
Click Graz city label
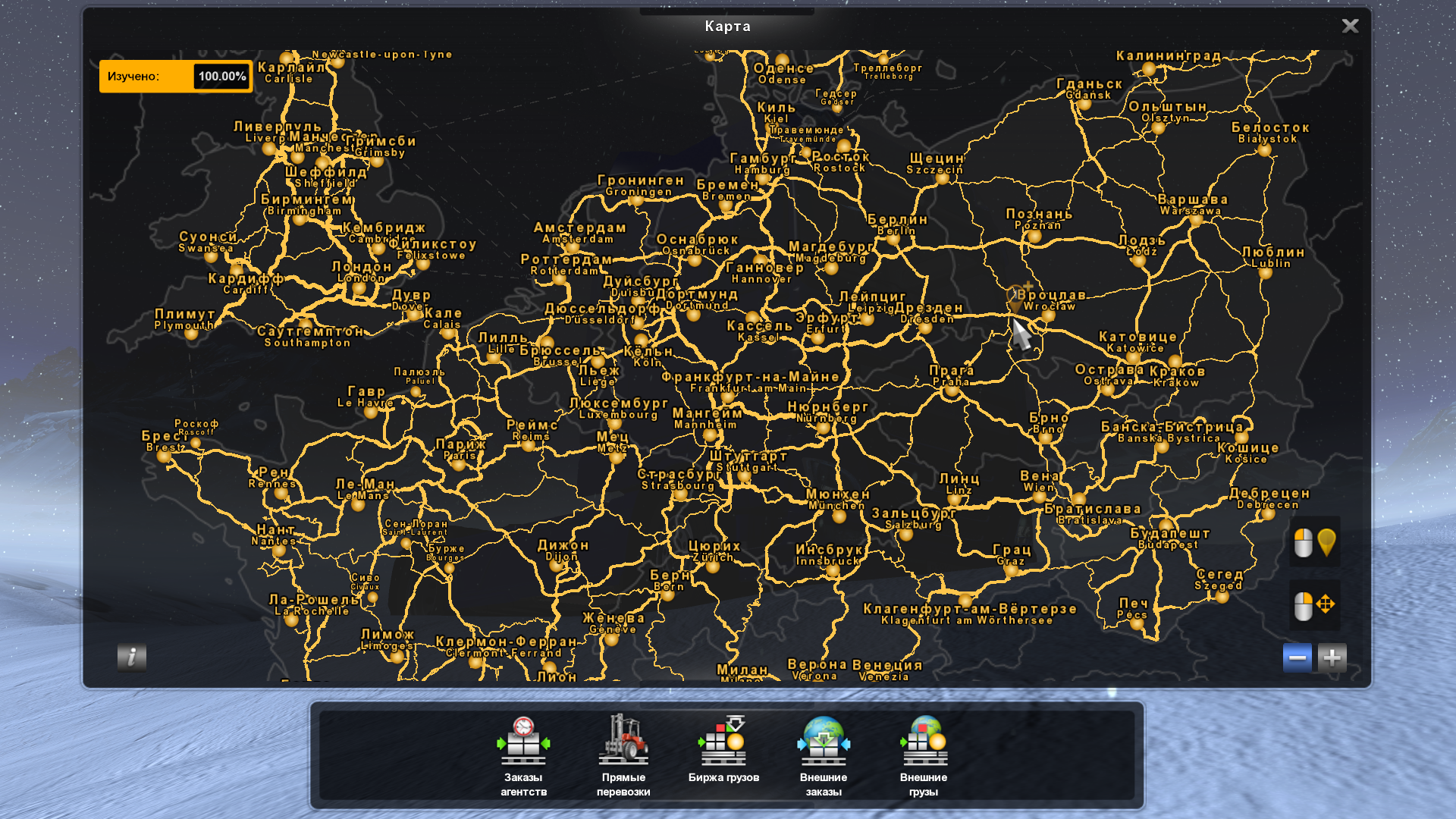click(1011, 561)
